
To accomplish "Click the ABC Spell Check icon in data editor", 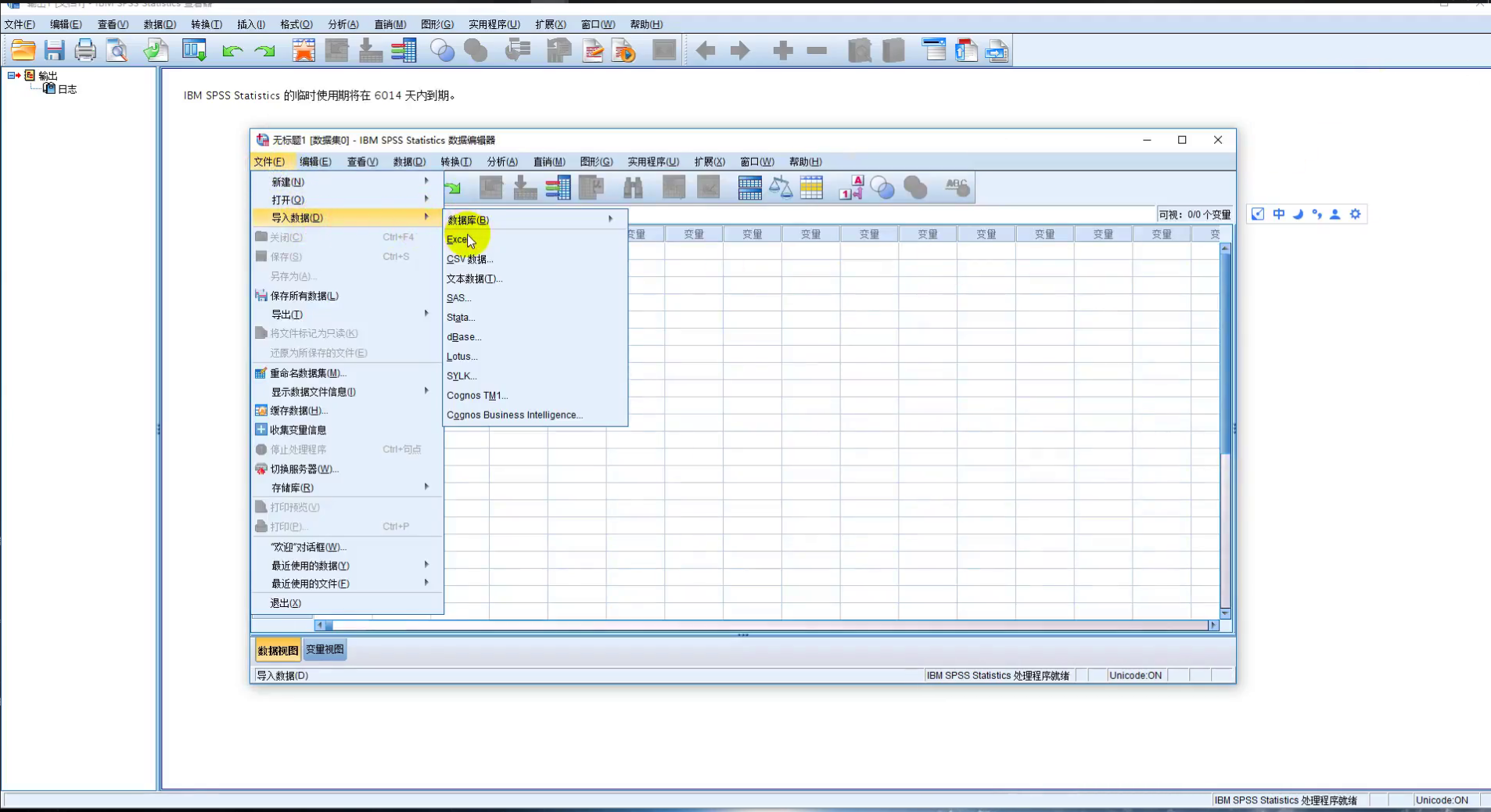I will coord(957,188).
